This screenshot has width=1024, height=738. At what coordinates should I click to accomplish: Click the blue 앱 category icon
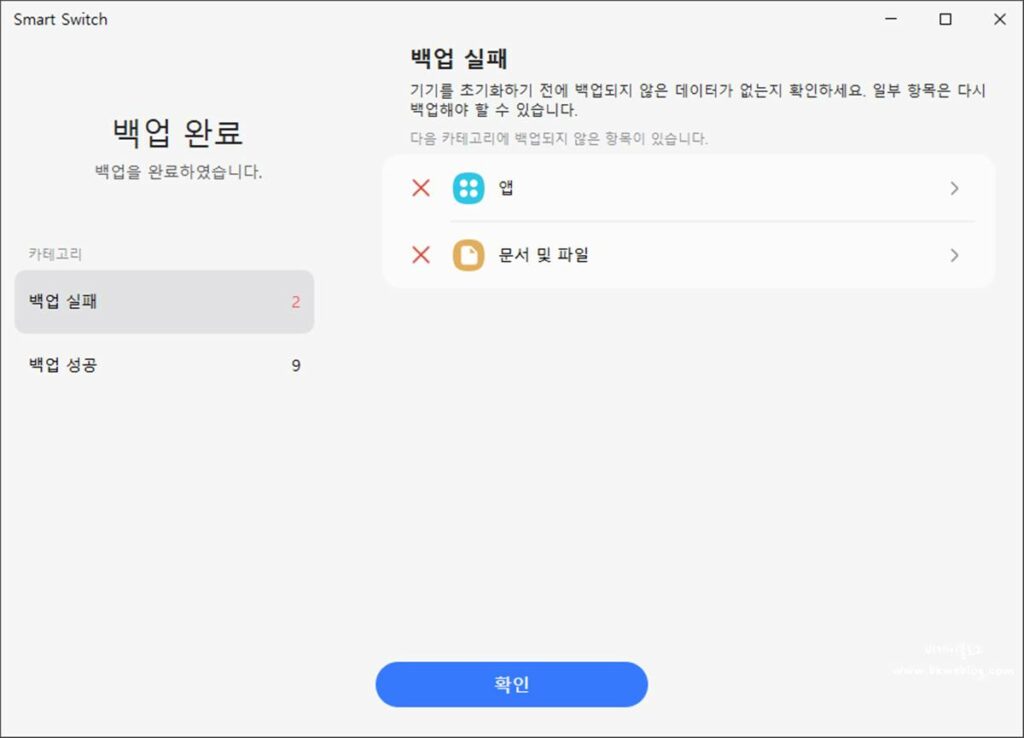[x=468, y=188]
